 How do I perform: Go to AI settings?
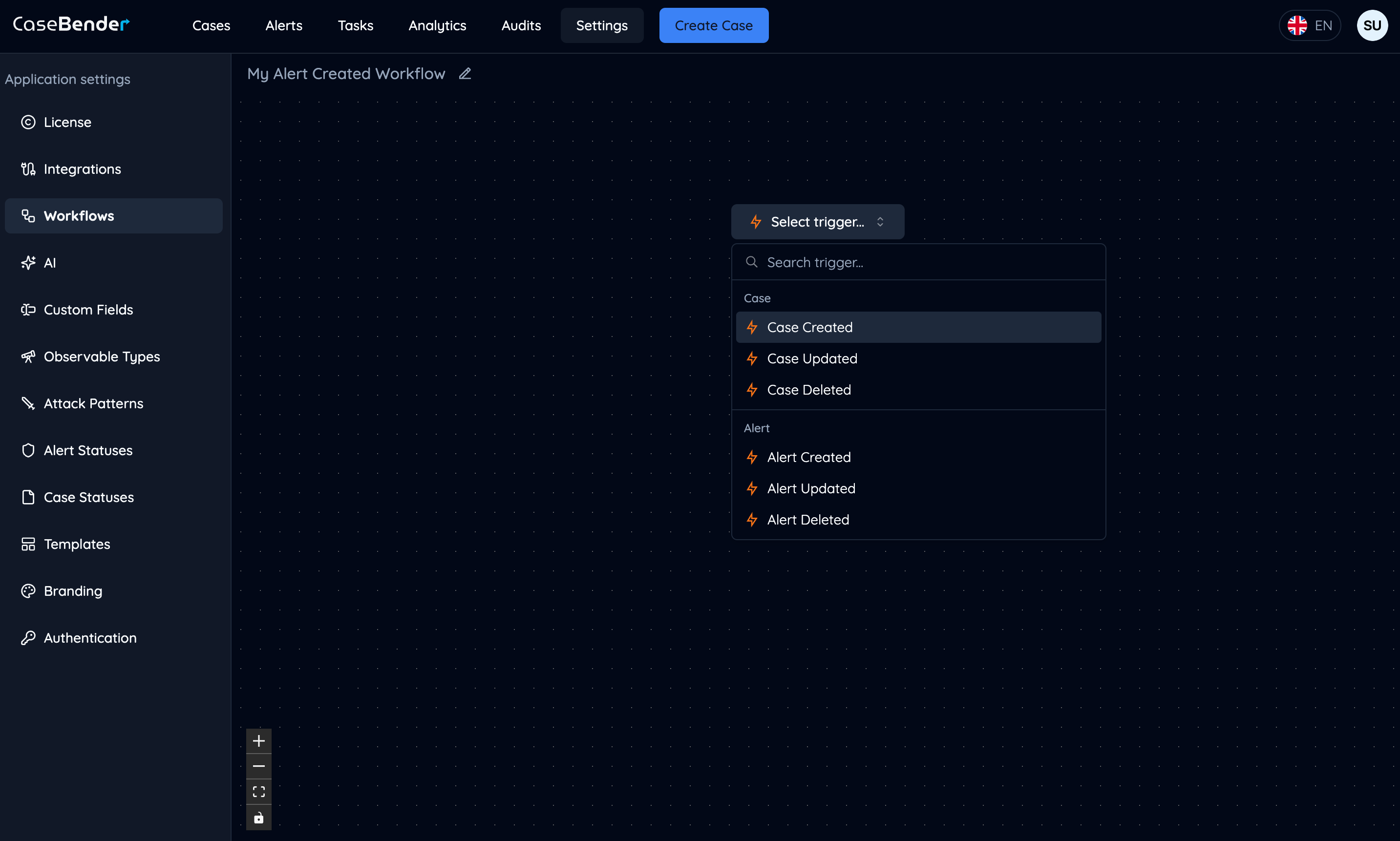(49, 262)
